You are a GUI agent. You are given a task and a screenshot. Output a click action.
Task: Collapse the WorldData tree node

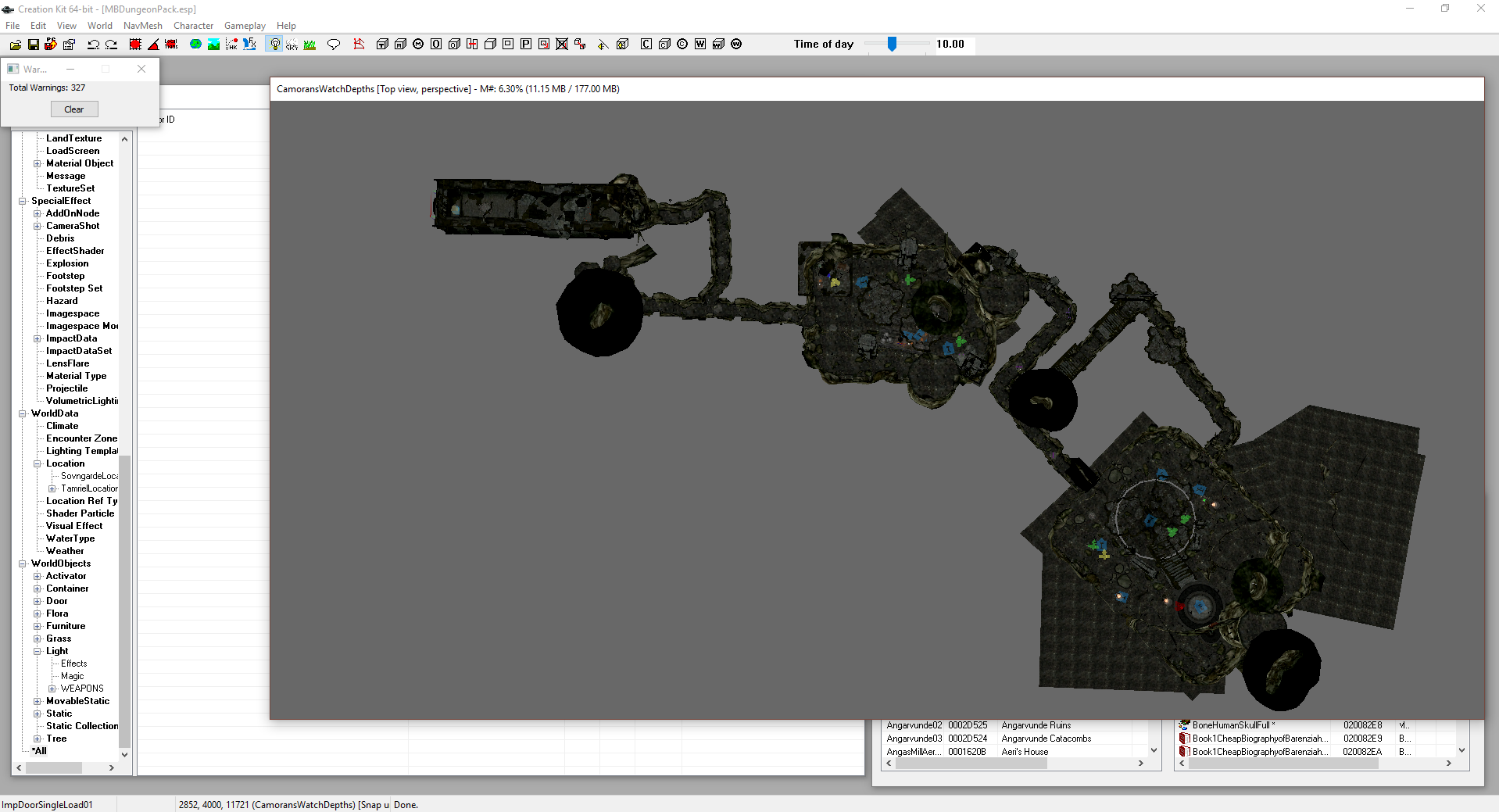[x=23, y=413]
